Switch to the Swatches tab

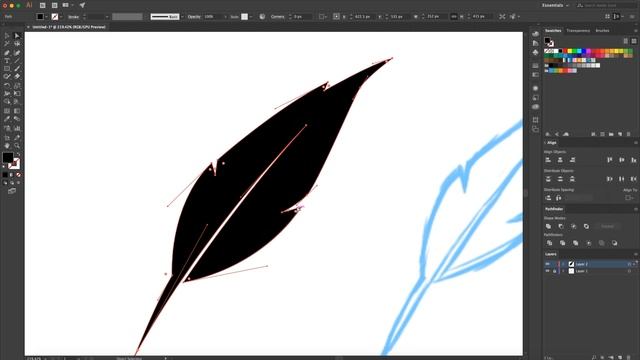pos(553,31)
